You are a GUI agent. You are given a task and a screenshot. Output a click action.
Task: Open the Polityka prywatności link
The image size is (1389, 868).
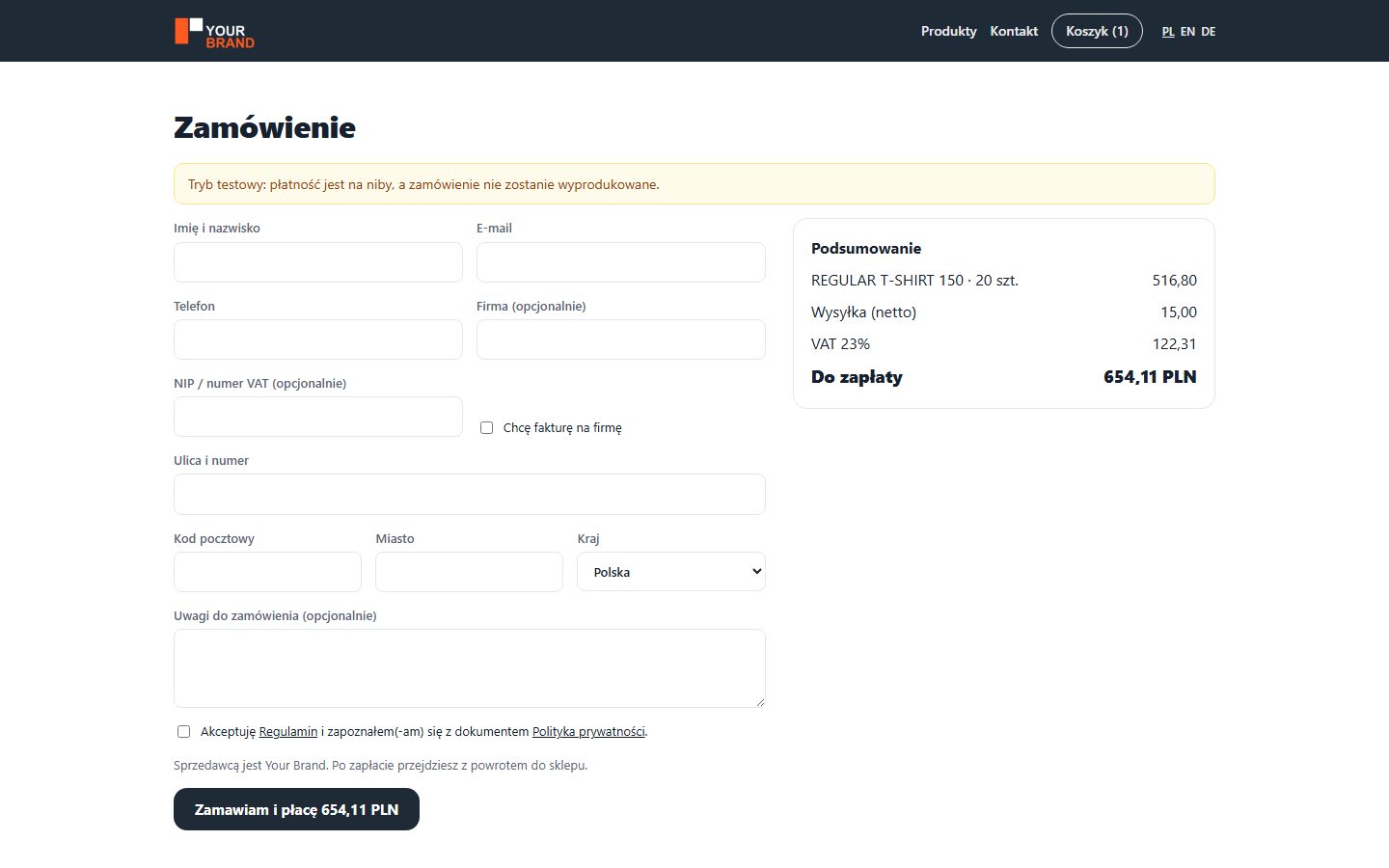pos(588,732)
